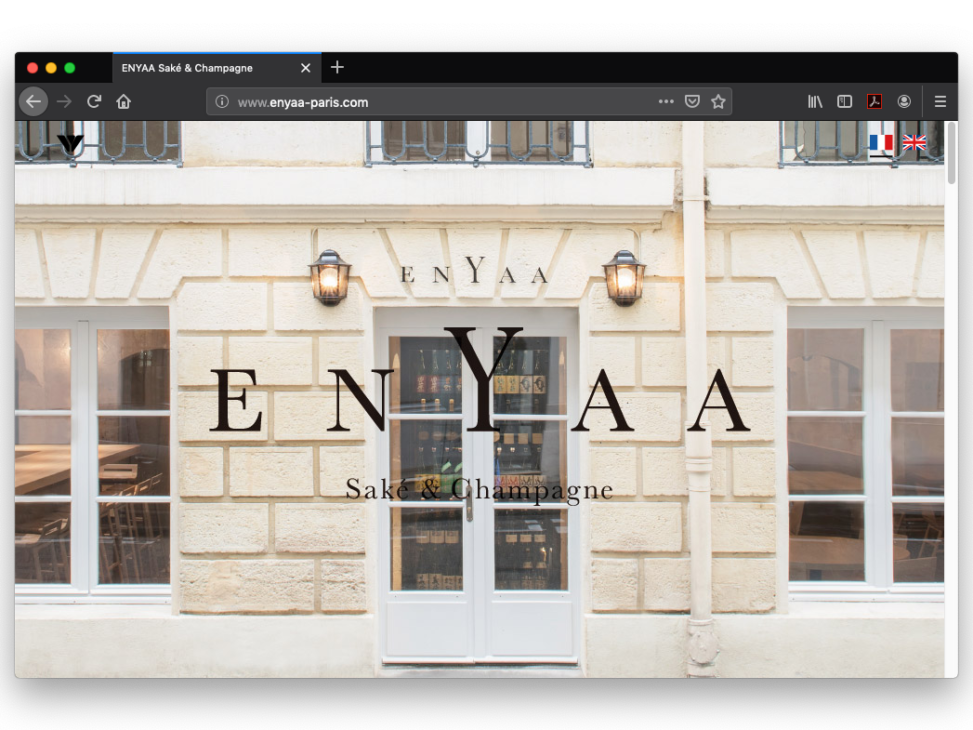The image size is (973, 730).
Task: Click the Adobe Acrobat extension icon
Action: coord(874,101)
